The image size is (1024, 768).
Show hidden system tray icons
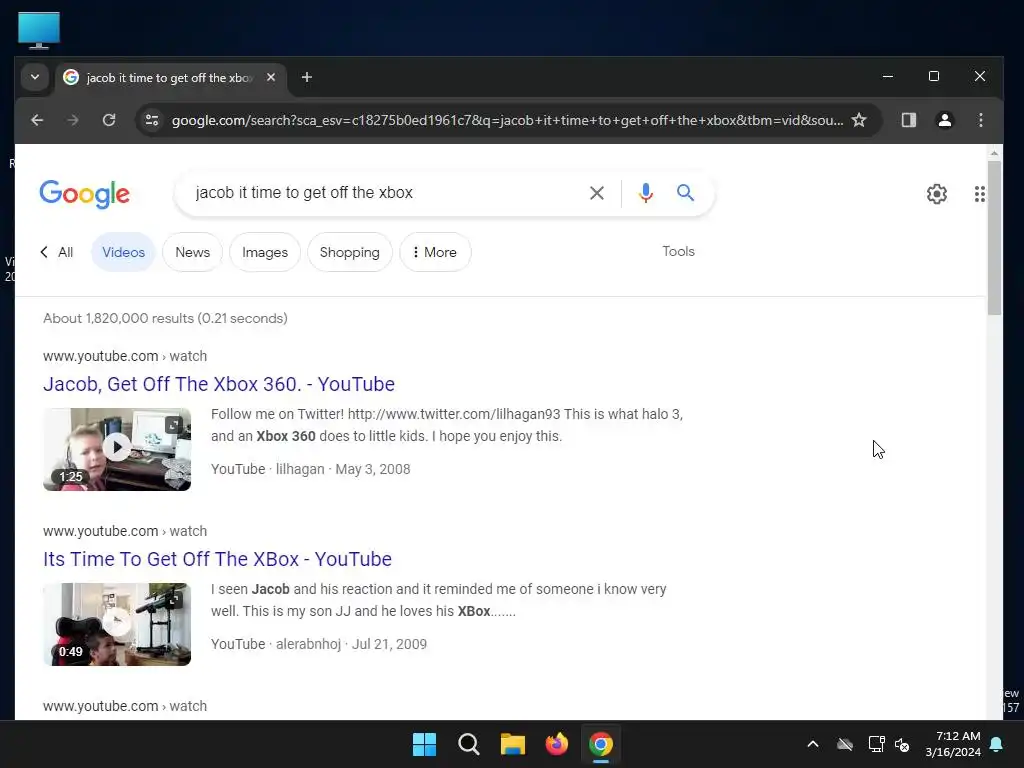812,744
